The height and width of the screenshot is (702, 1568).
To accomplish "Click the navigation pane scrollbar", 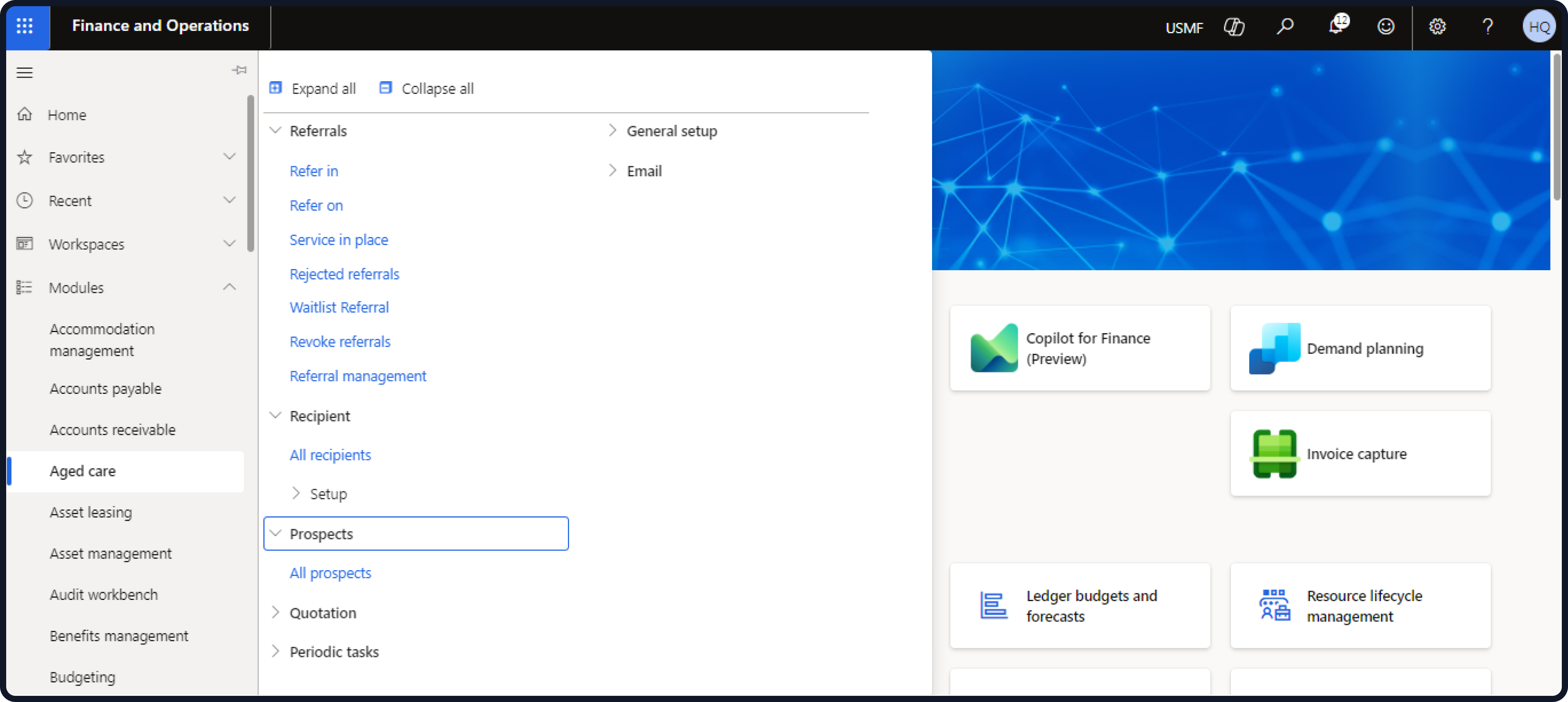I will 250,173.
